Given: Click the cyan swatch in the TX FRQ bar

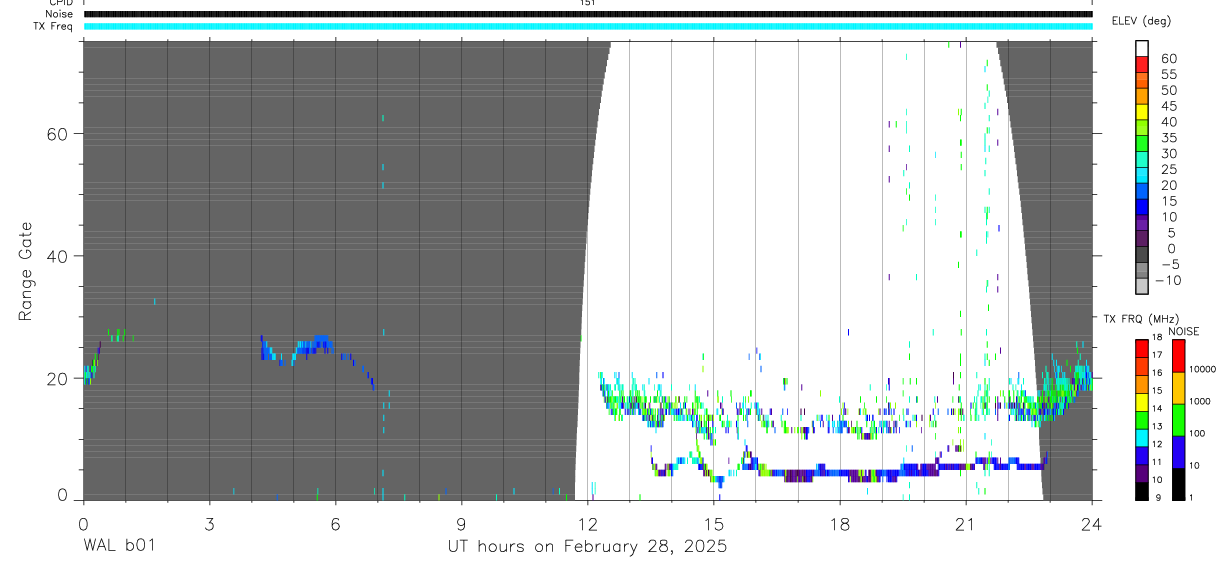Looking at the screenshot, I should (1142, 438).
